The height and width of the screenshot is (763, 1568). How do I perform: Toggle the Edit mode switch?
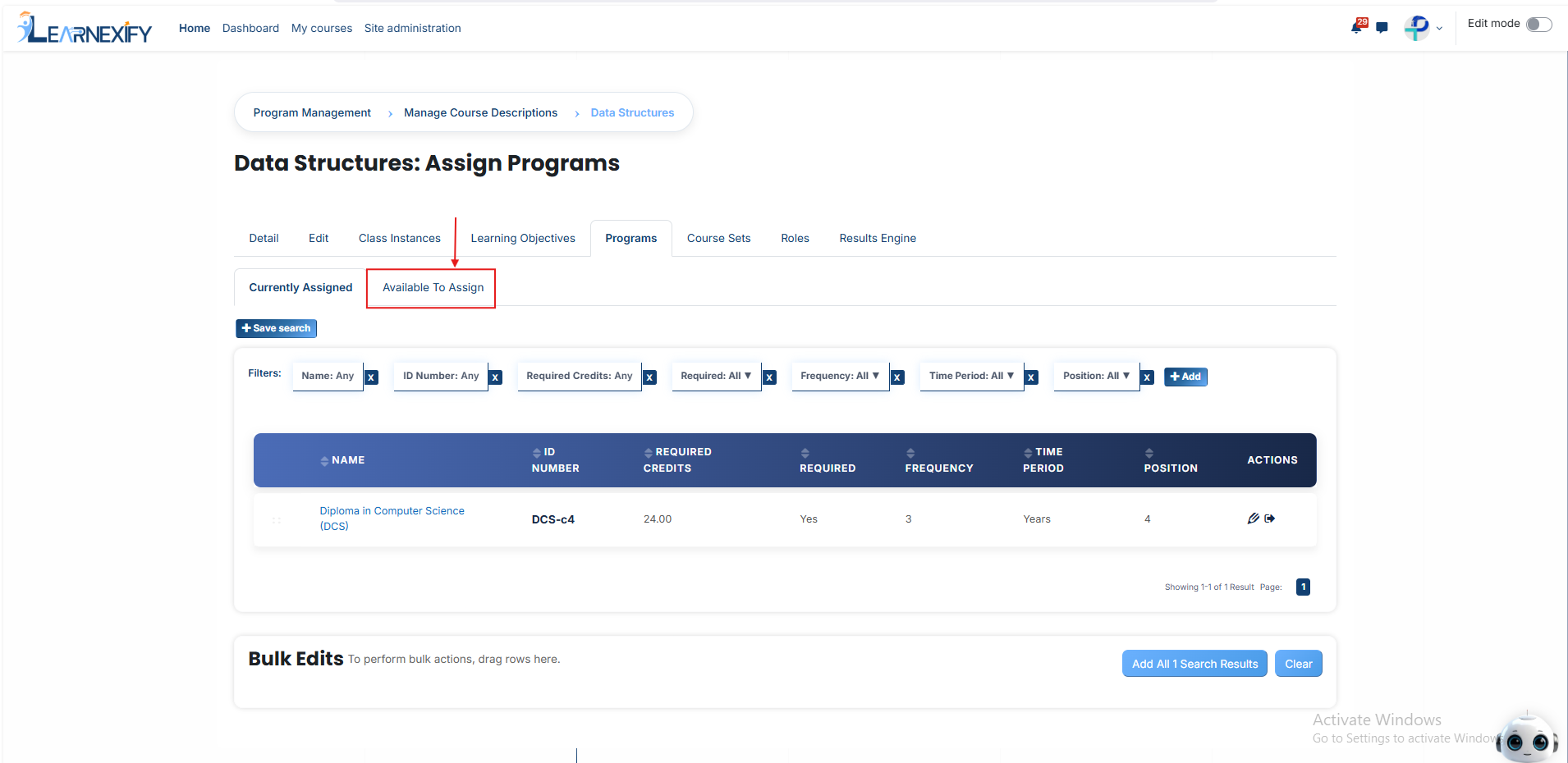pyautogui.click(x=1539, y=25)
